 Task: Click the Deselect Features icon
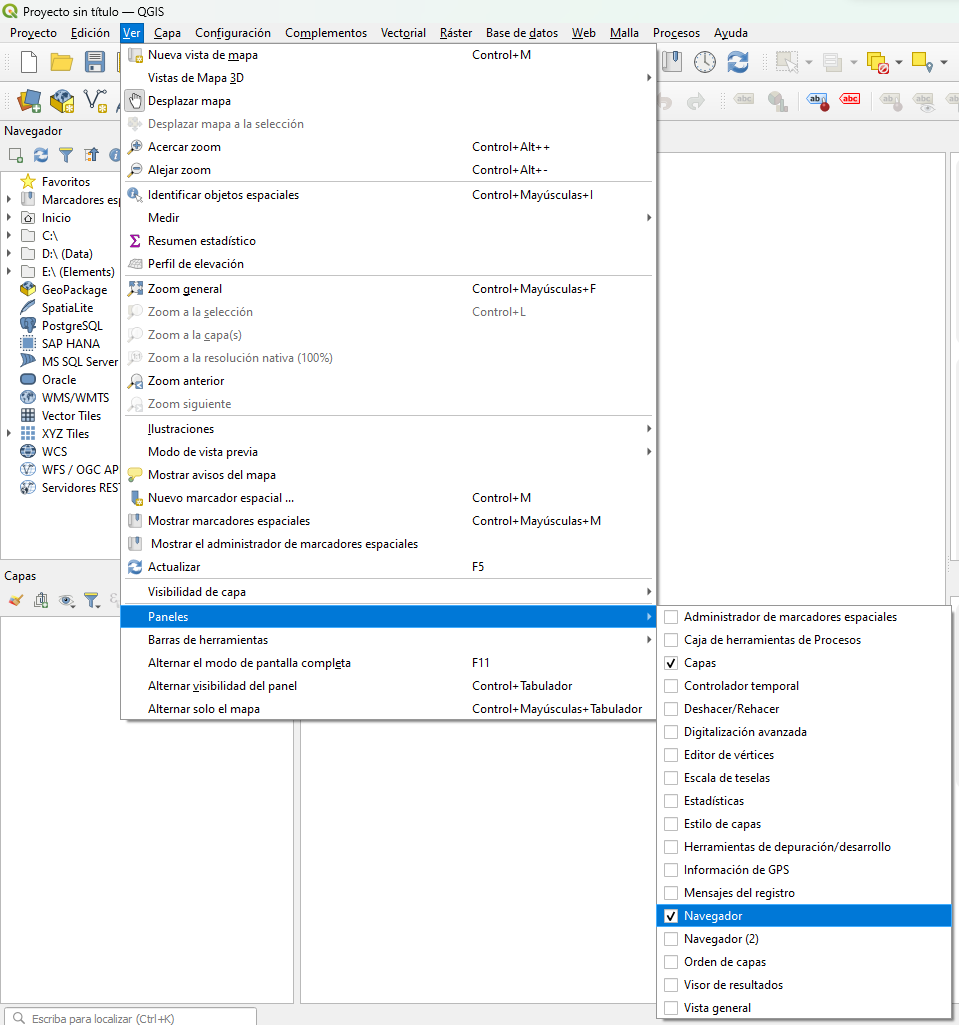877,62
